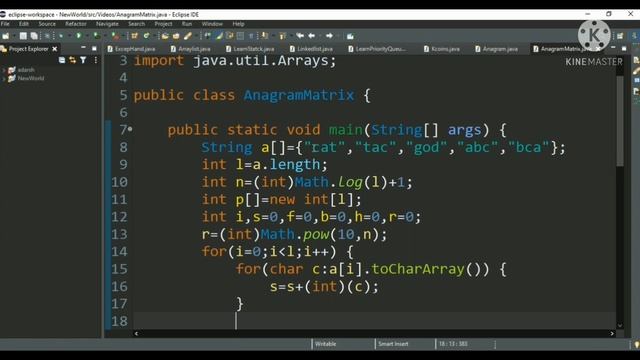Open the Edit menu
640x360 pixels.
[x=24, y=24]
